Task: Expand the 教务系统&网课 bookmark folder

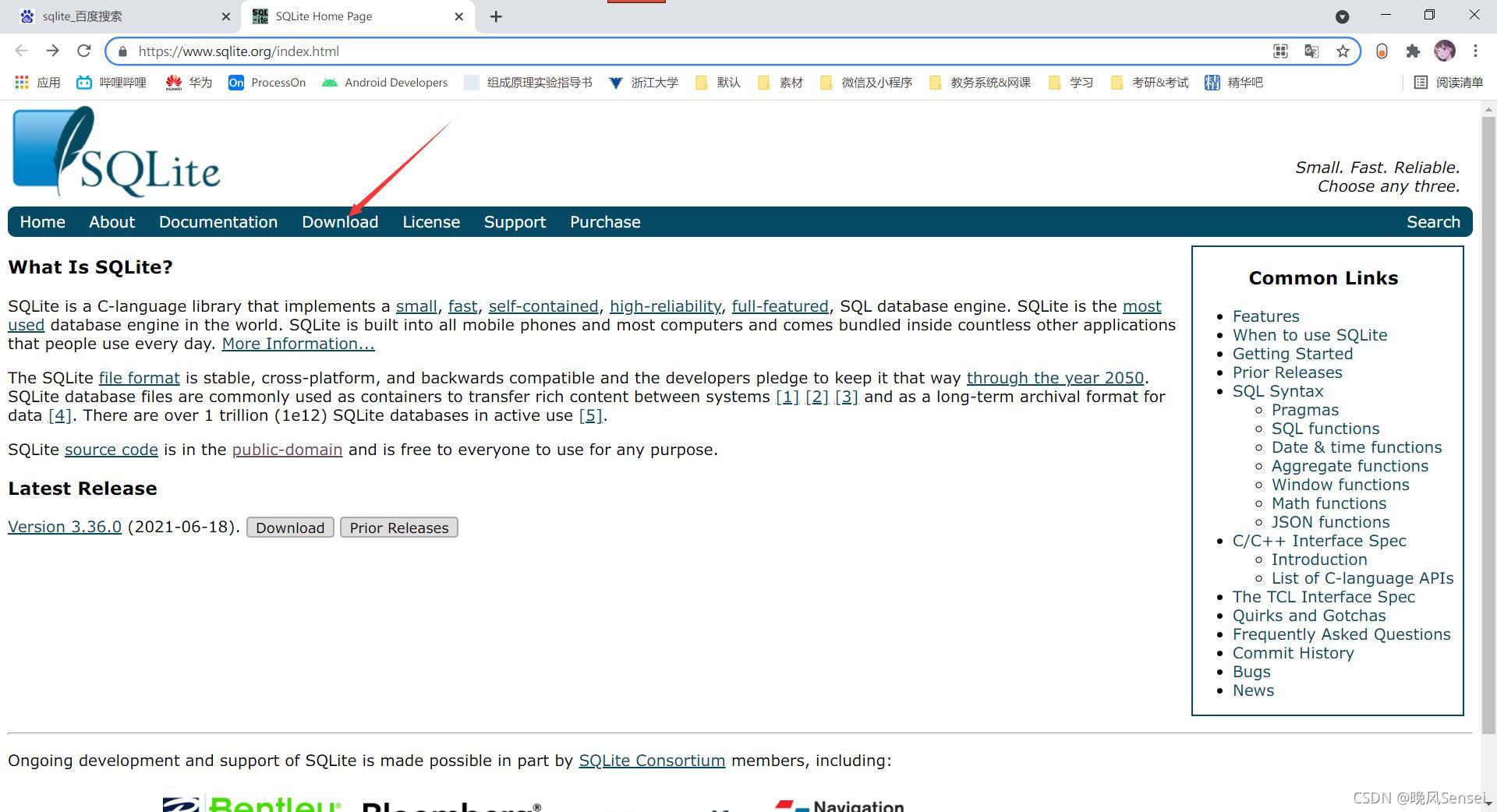Action: tap(979, 83)
